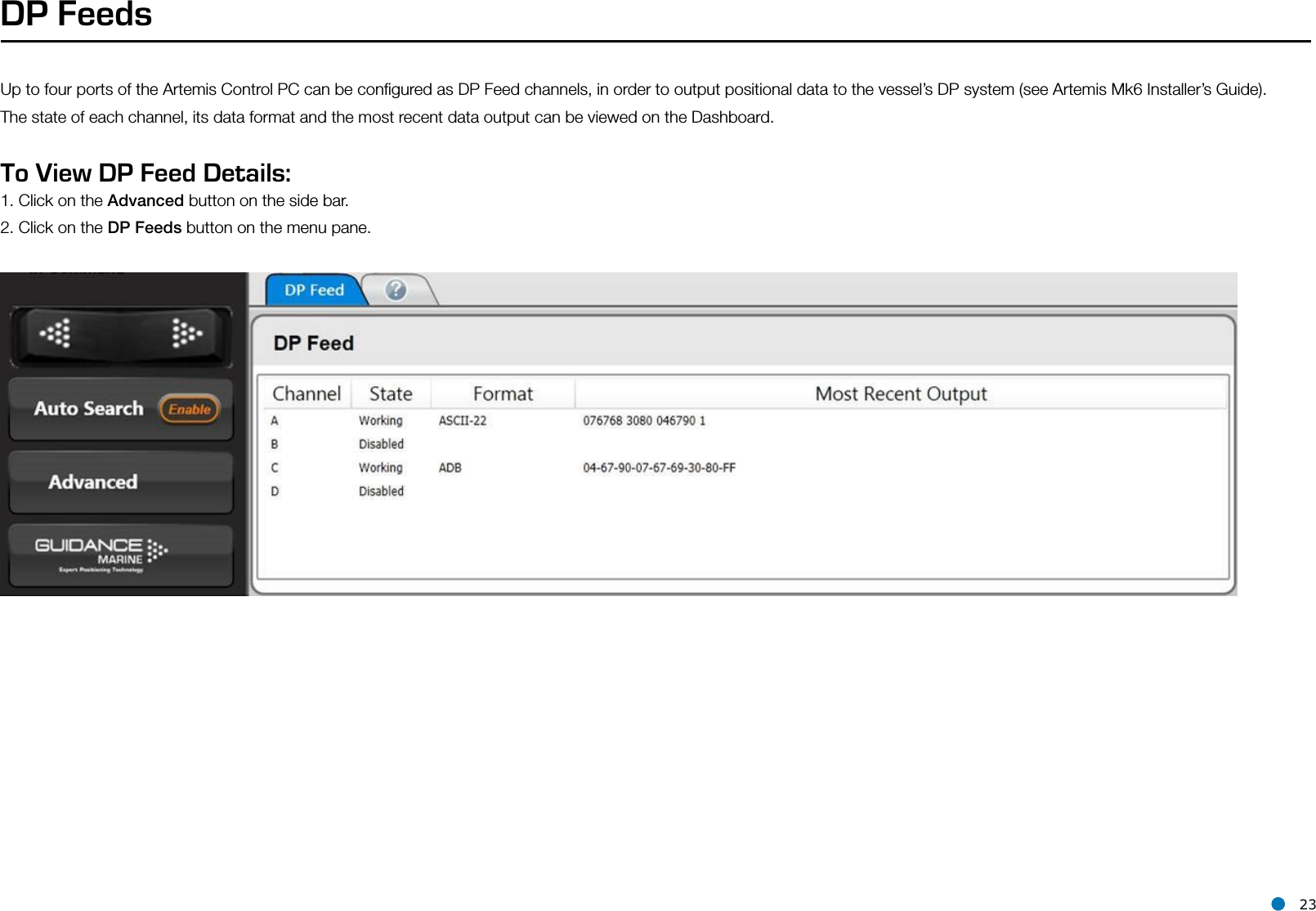Select channel D row letter
Viewport: 1316px width, 911px height.
coord(275,491)
